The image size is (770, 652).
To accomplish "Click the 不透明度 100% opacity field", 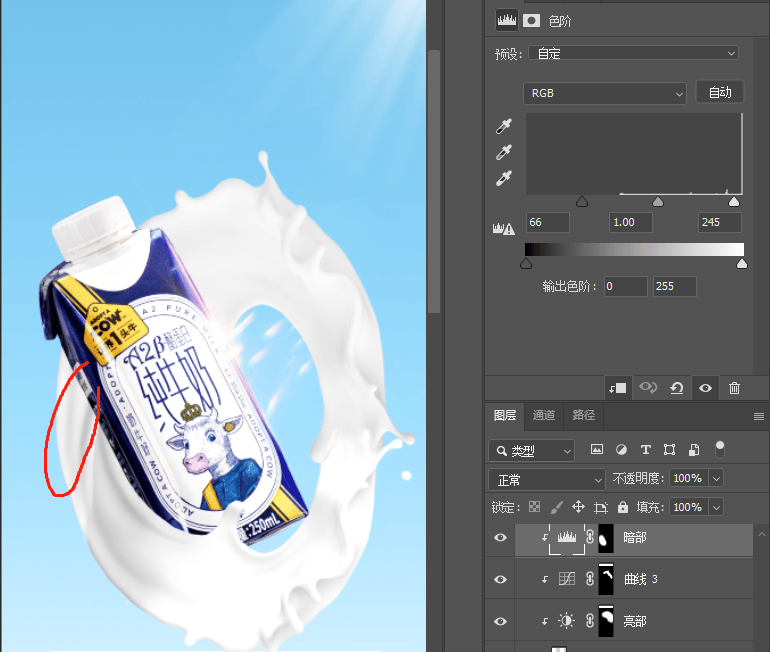I will [x=689, y=478].
